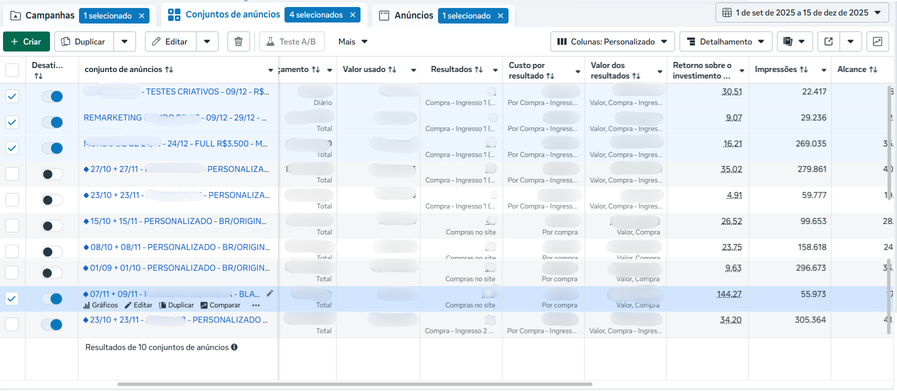Image resolution: width=897 pixels, height=391 pixels.
Task: Open the Duplicar dropdown arrow
Action: (125, 42)
